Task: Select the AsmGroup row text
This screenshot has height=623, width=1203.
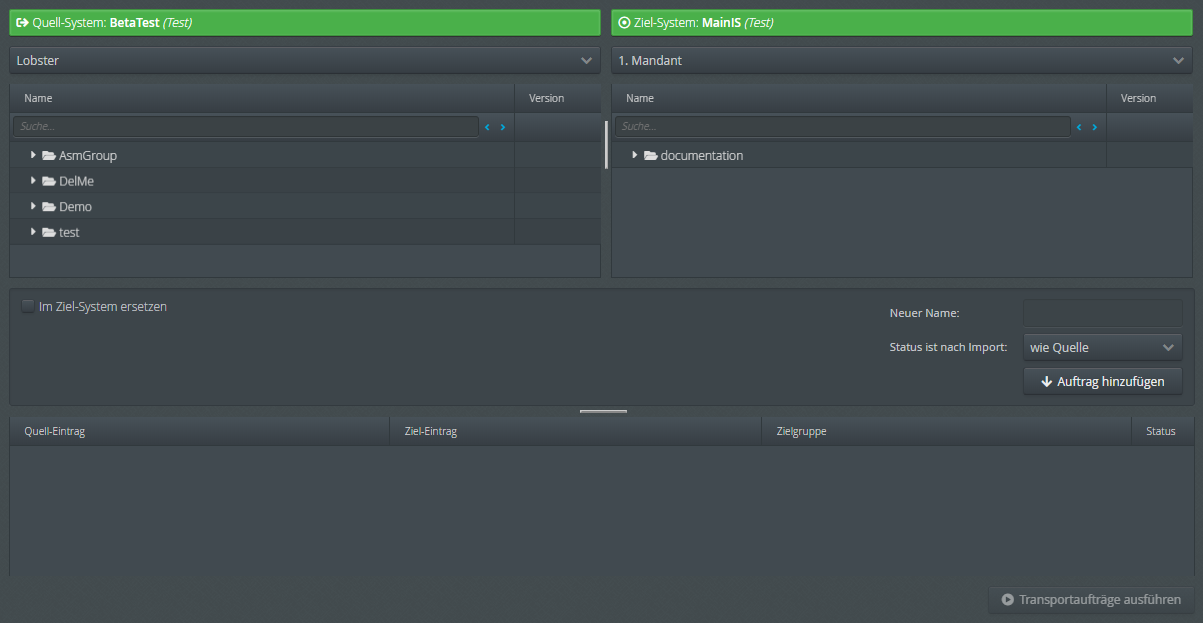Action: pyautogui.click(x=88, y=156)
